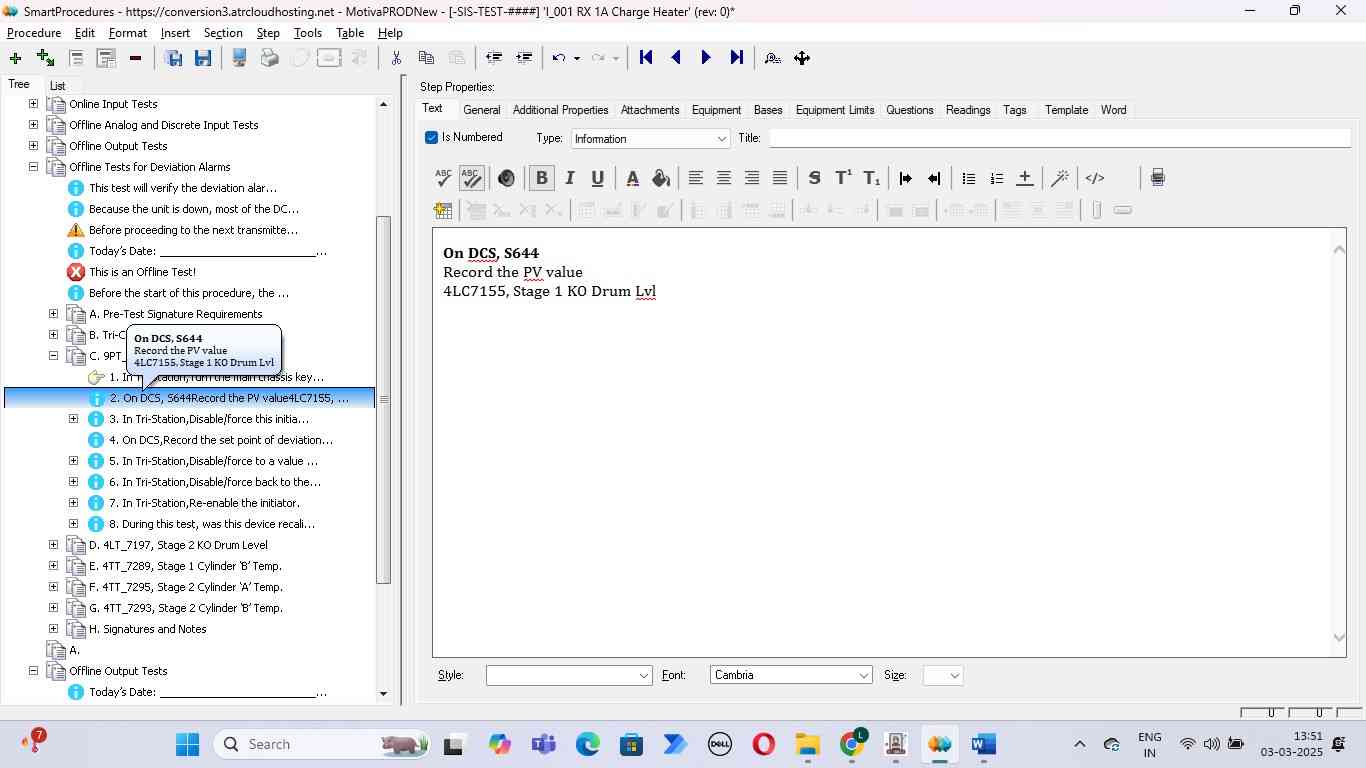Switch to the General tab

click(481, 110)
